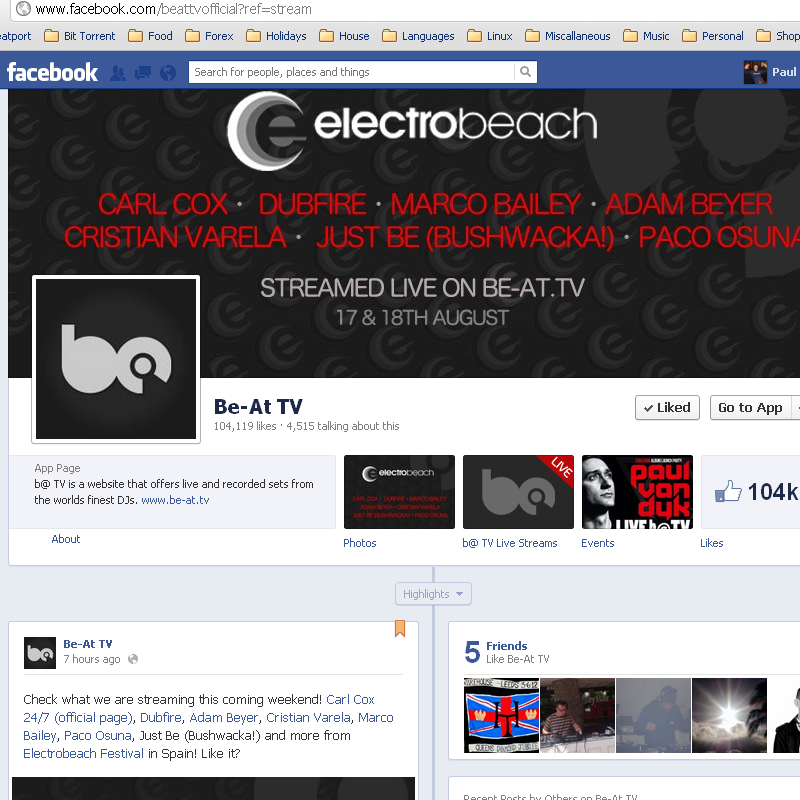Click the browser address bar URL

173,9
